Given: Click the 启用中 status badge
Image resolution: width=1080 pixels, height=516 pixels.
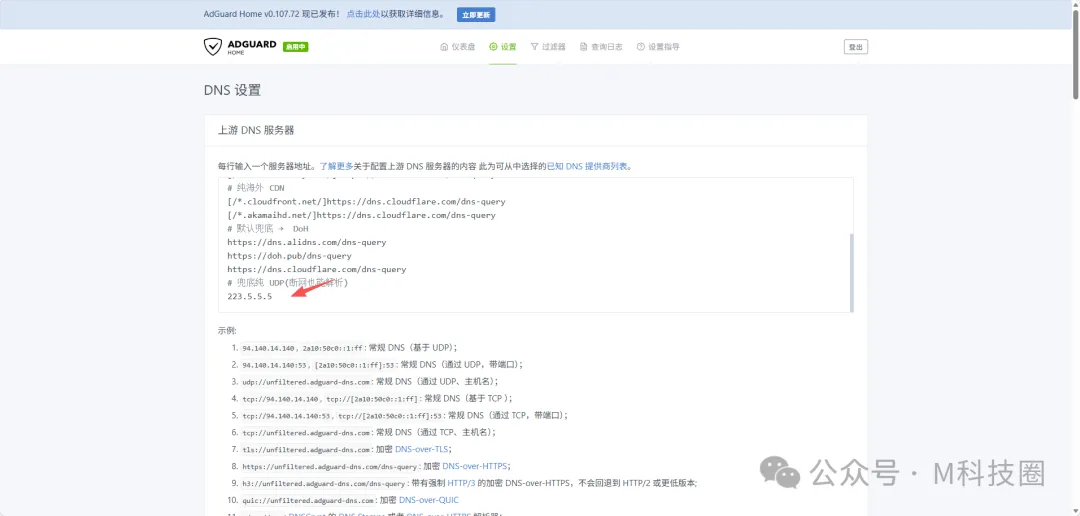Looking at the screenshot, I should [x=295, y=47].
